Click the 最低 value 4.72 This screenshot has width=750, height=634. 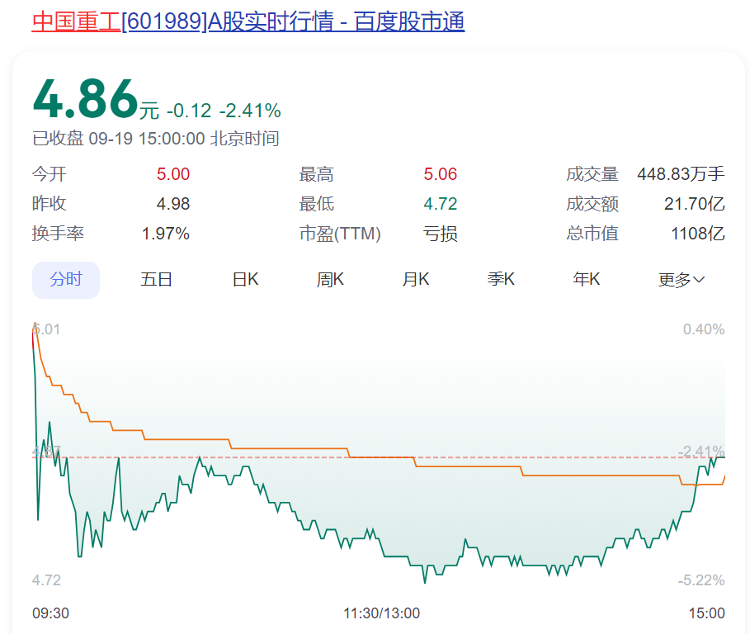[x=440, y=204]
